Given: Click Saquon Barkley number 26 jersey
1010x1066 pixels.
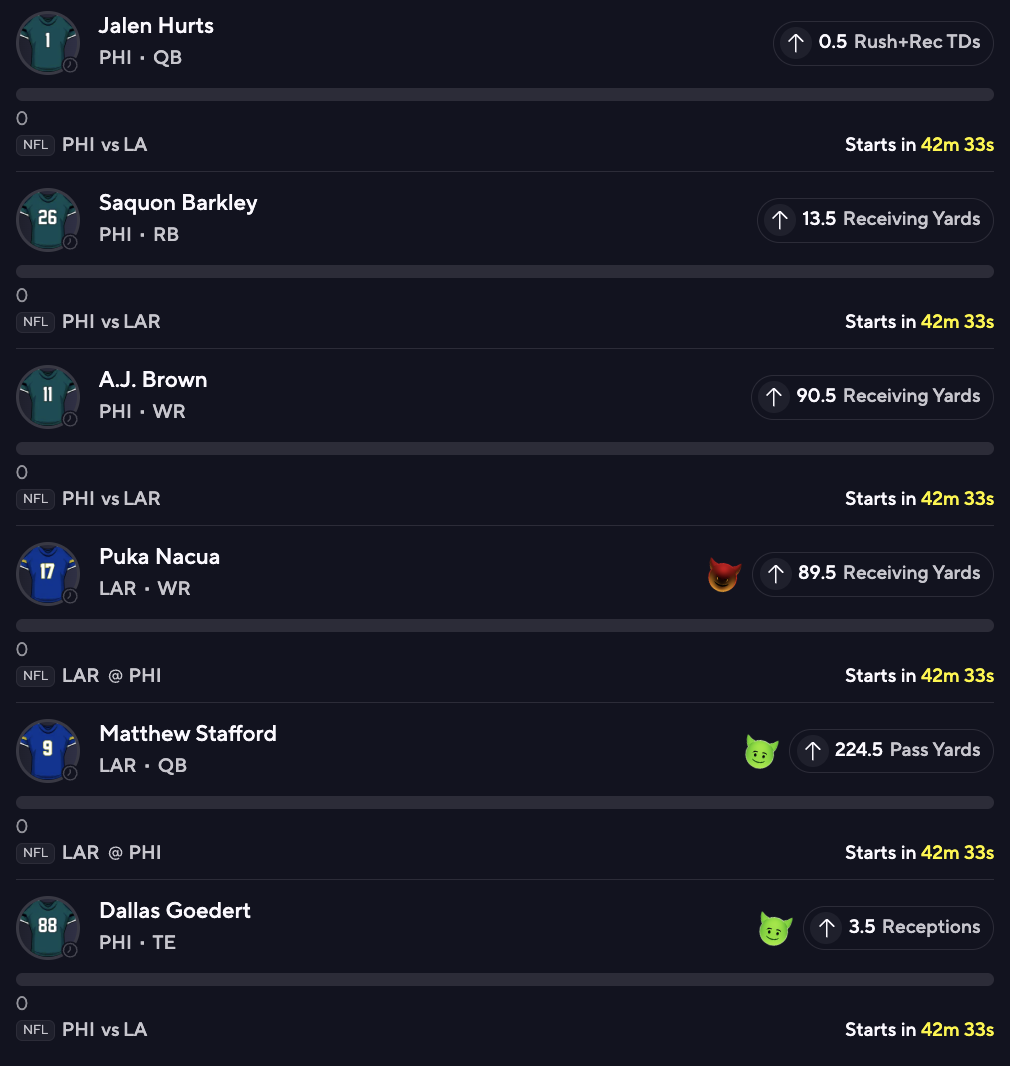Looking at the screenshot, I should (x=48, y=220).
